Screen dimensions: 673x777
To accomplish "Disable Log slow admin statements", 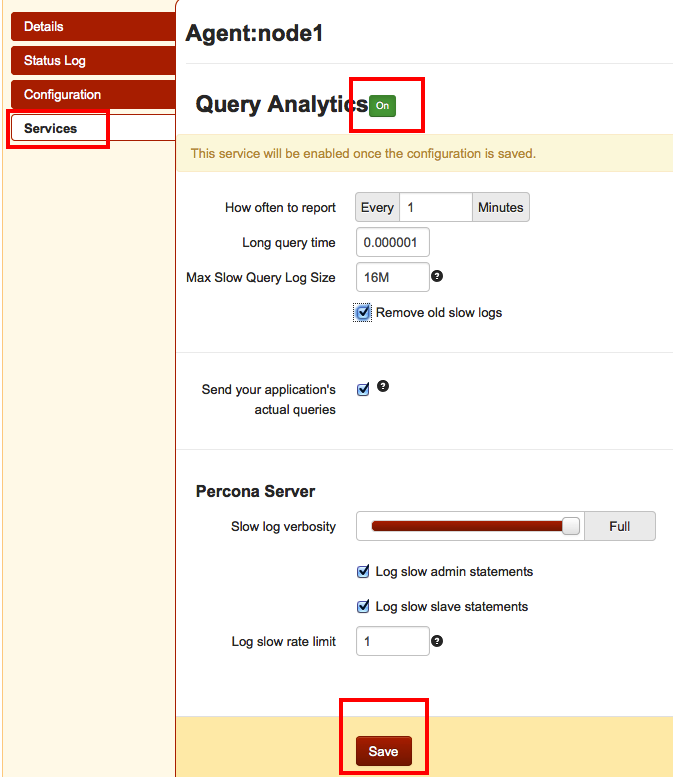I will [x=364, y=572].
